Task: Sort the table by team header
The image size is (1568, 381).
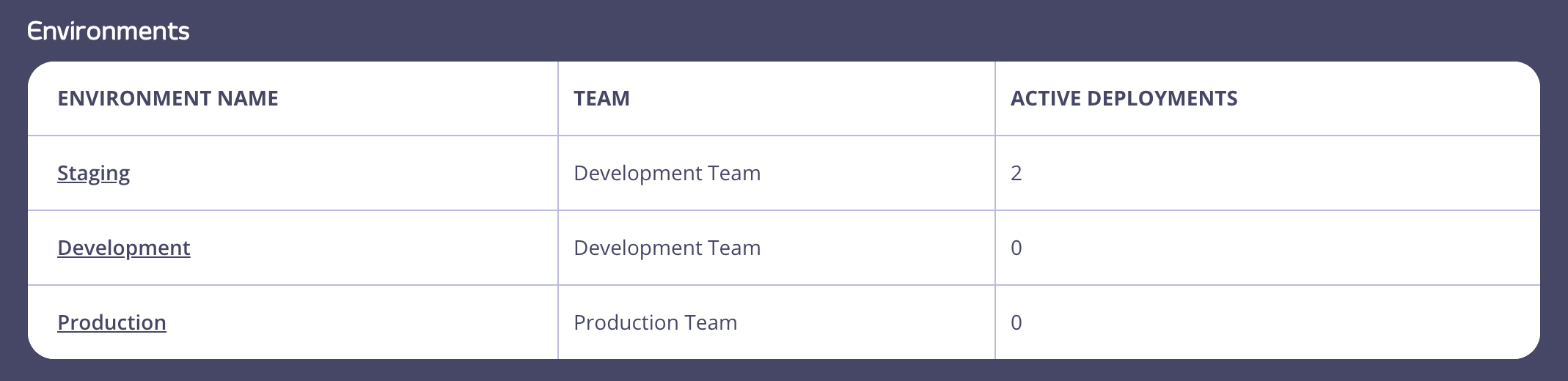Action: 601,98
